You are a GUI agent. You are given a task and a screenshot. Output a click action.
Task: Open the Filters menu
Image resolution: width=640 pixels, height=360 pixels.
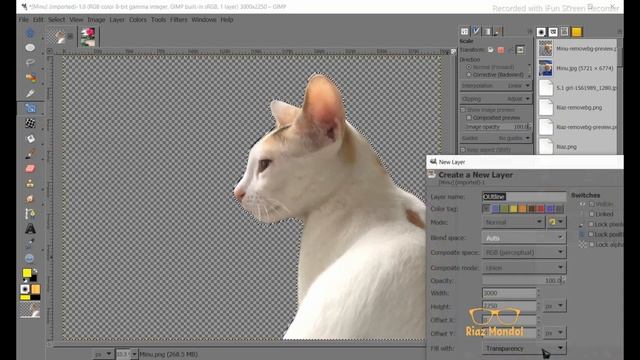178,20
